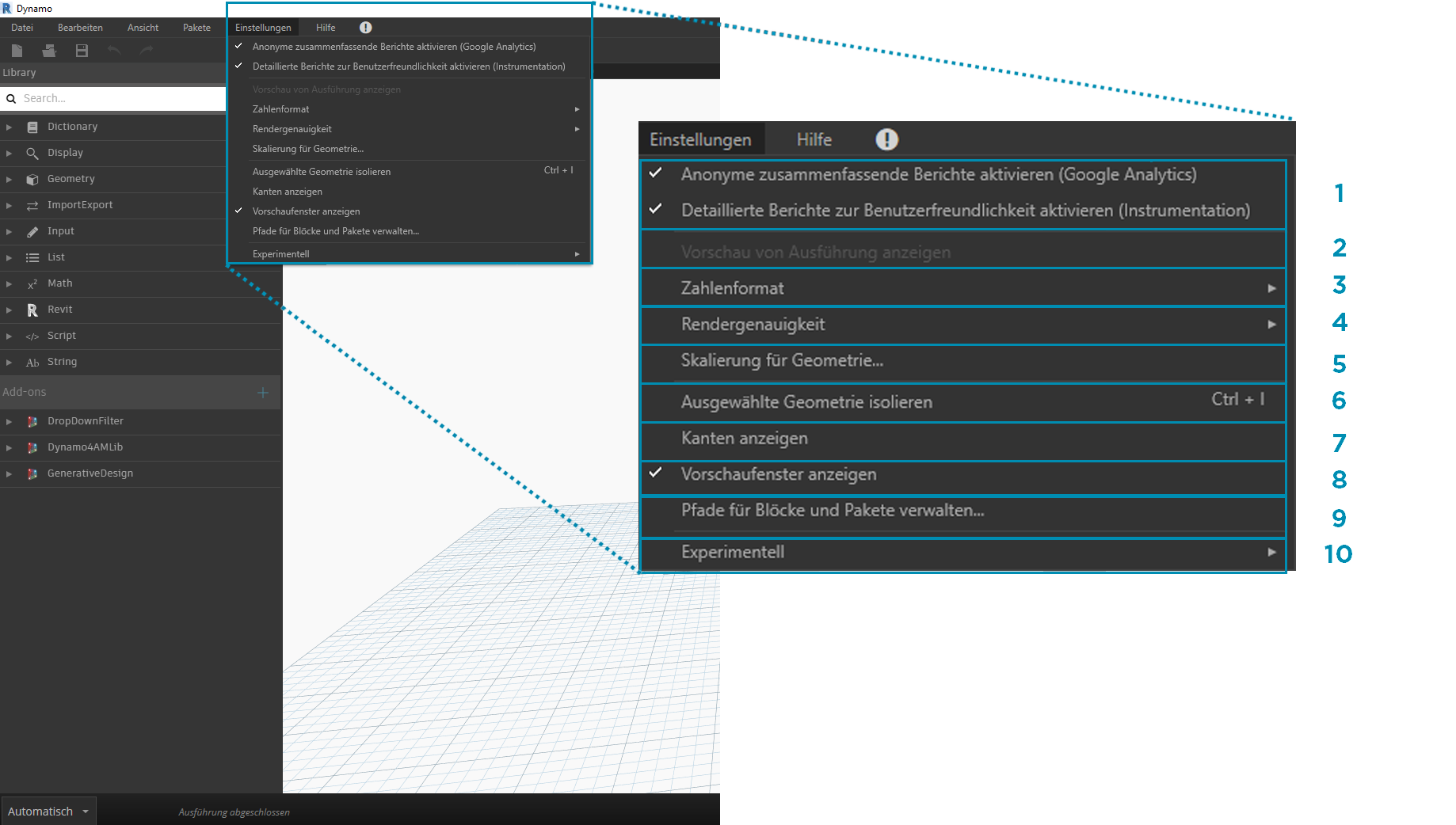Viewport: 1456px width, 825px height.
Task: Click the small exclamation notification icon next to Hilfe
Action: tap(365, 28)
